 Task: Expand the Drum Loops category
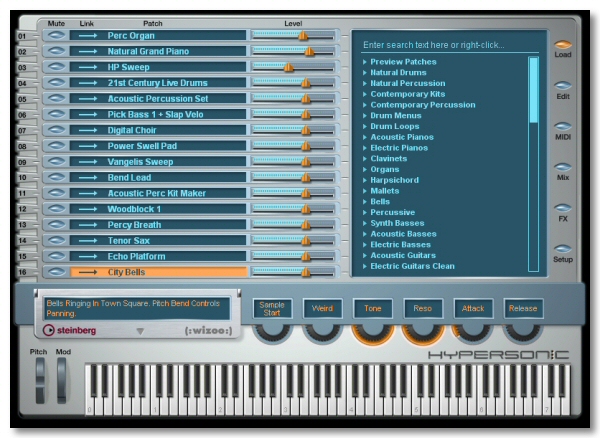pyautogui.click(x=365, y=126)
